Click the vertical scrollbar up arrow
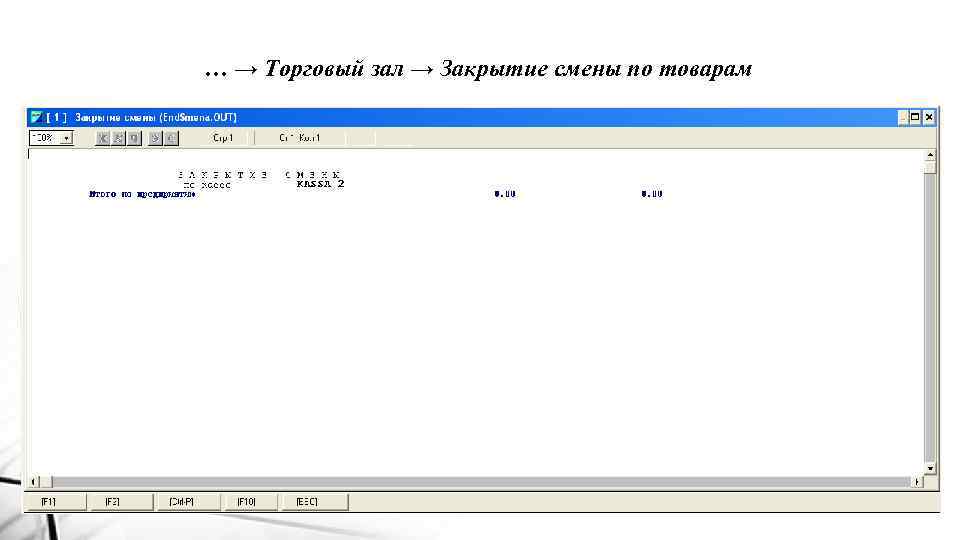 pyautogui.click(x=930, y=156)
